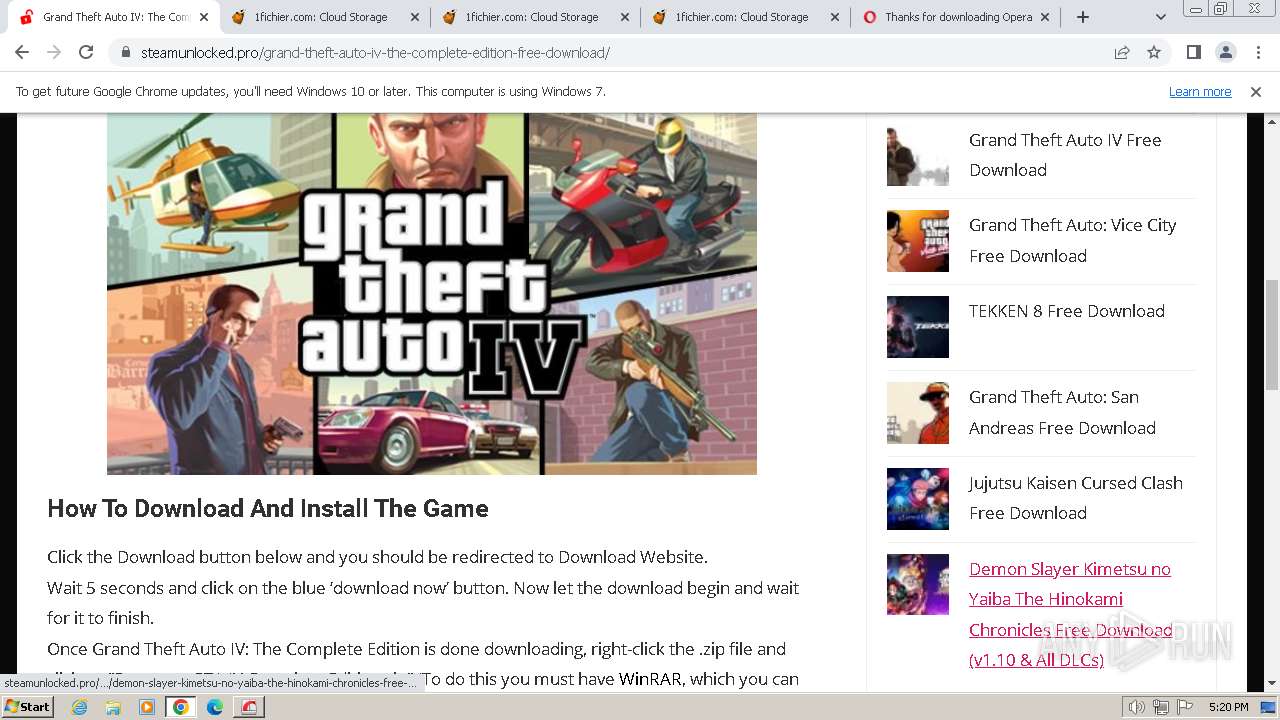Open Grand Theft Auto: Vice City Free Download

point(1072,240)
